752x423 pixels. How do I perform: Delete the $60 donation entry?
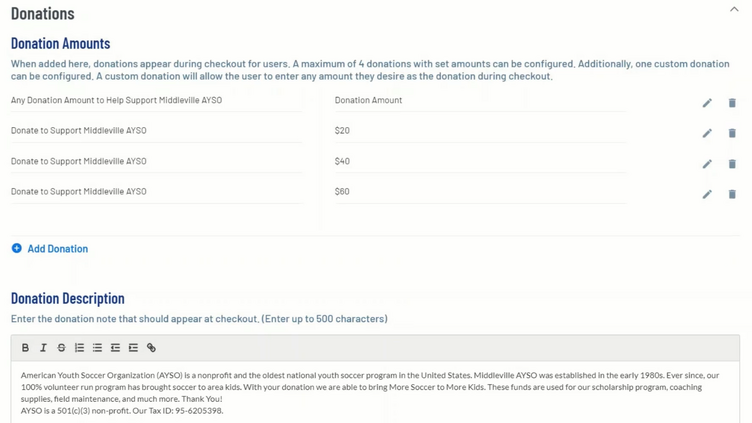[x=732, y=194]
